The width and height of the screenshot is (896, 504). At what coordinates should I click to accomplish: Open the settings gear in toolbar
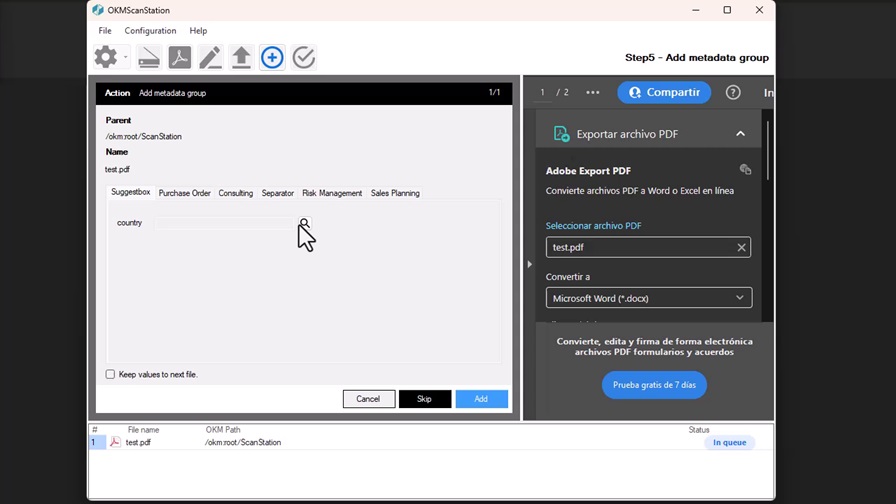106,57
